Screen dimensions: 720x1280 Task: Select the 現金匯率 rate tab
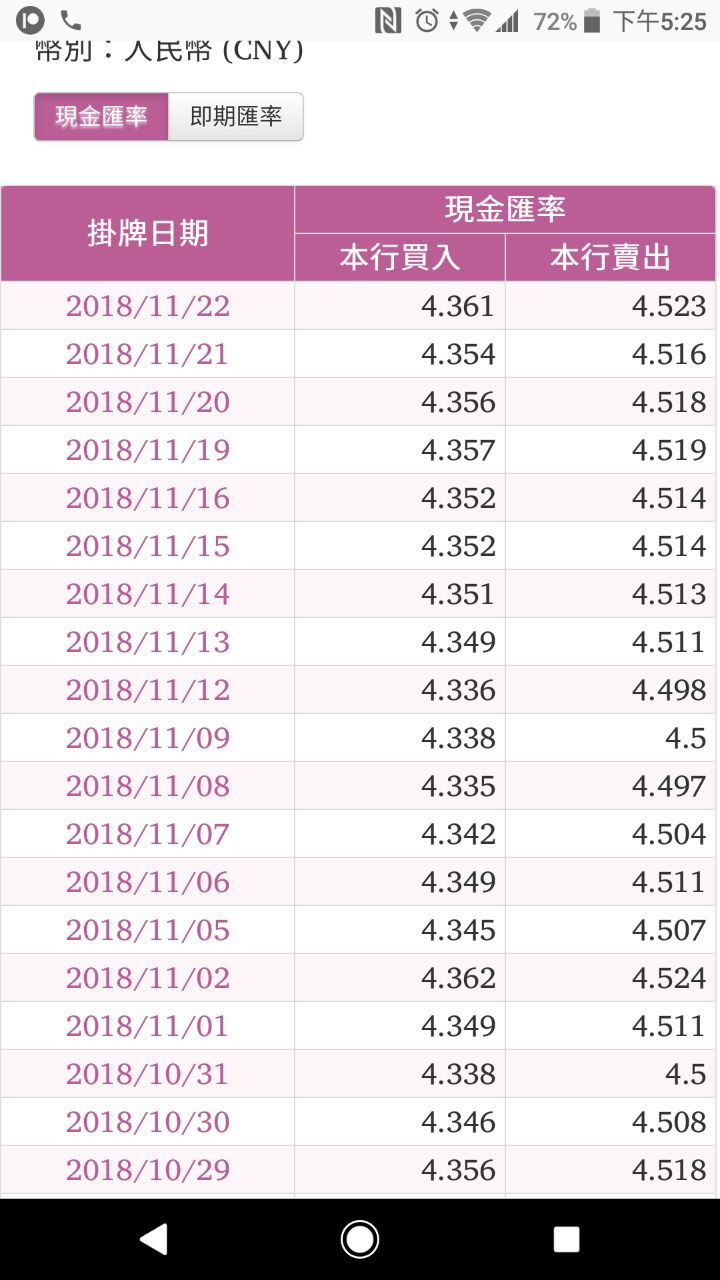101,117
